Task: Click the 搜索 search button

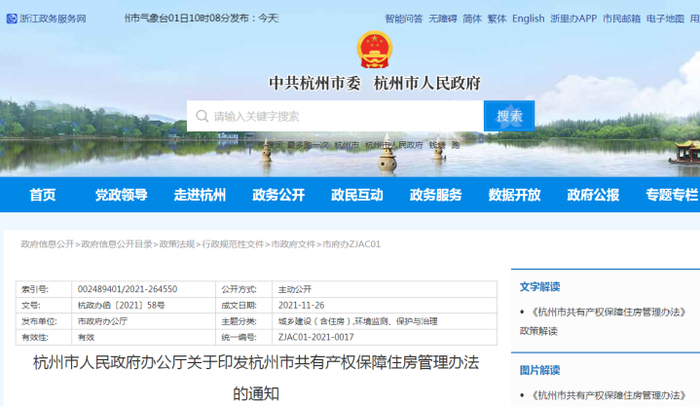Action: [x=509, y=116]
